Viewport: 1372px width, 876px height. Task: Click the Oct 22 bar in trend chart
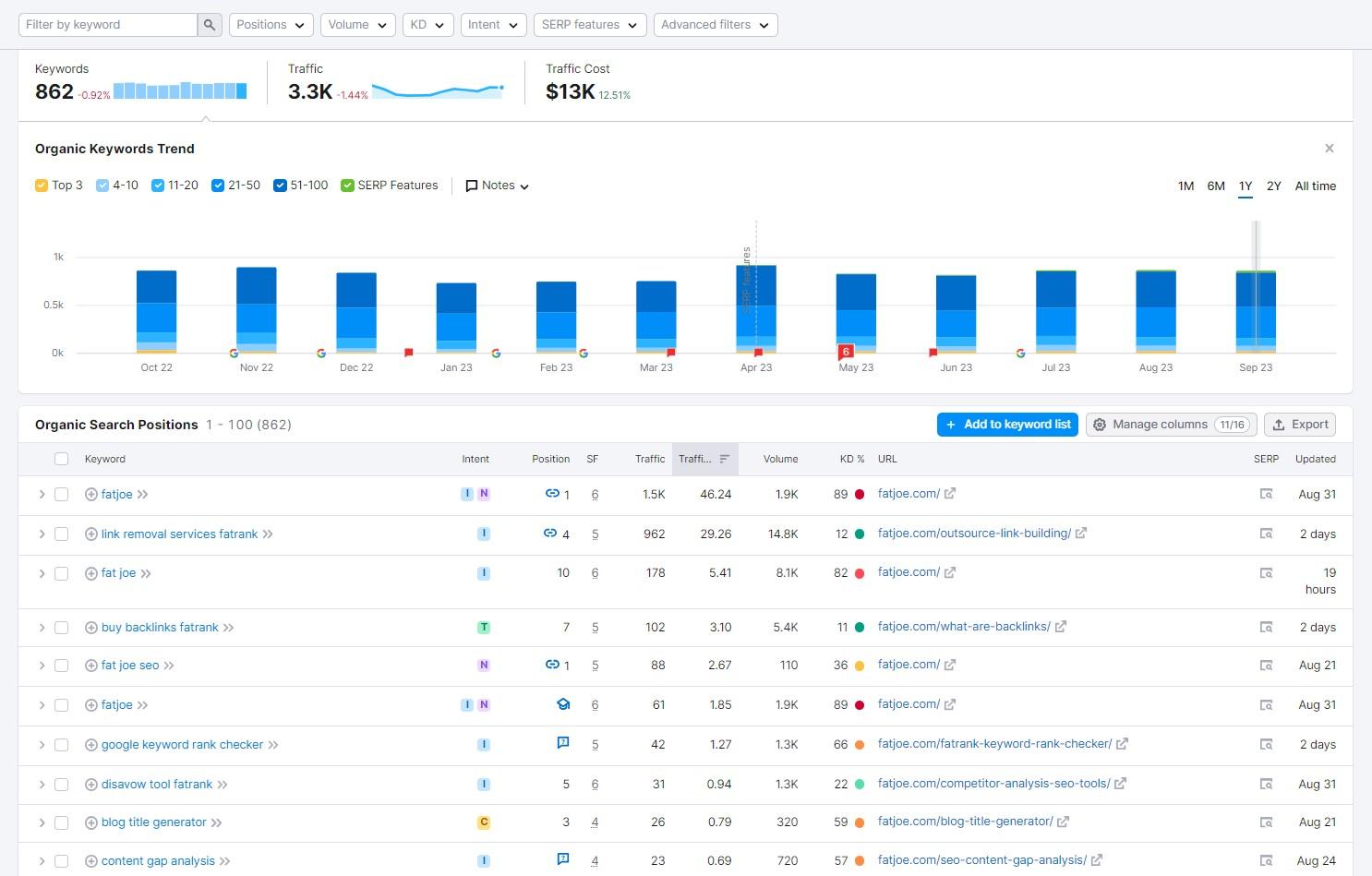pos(156,311)
